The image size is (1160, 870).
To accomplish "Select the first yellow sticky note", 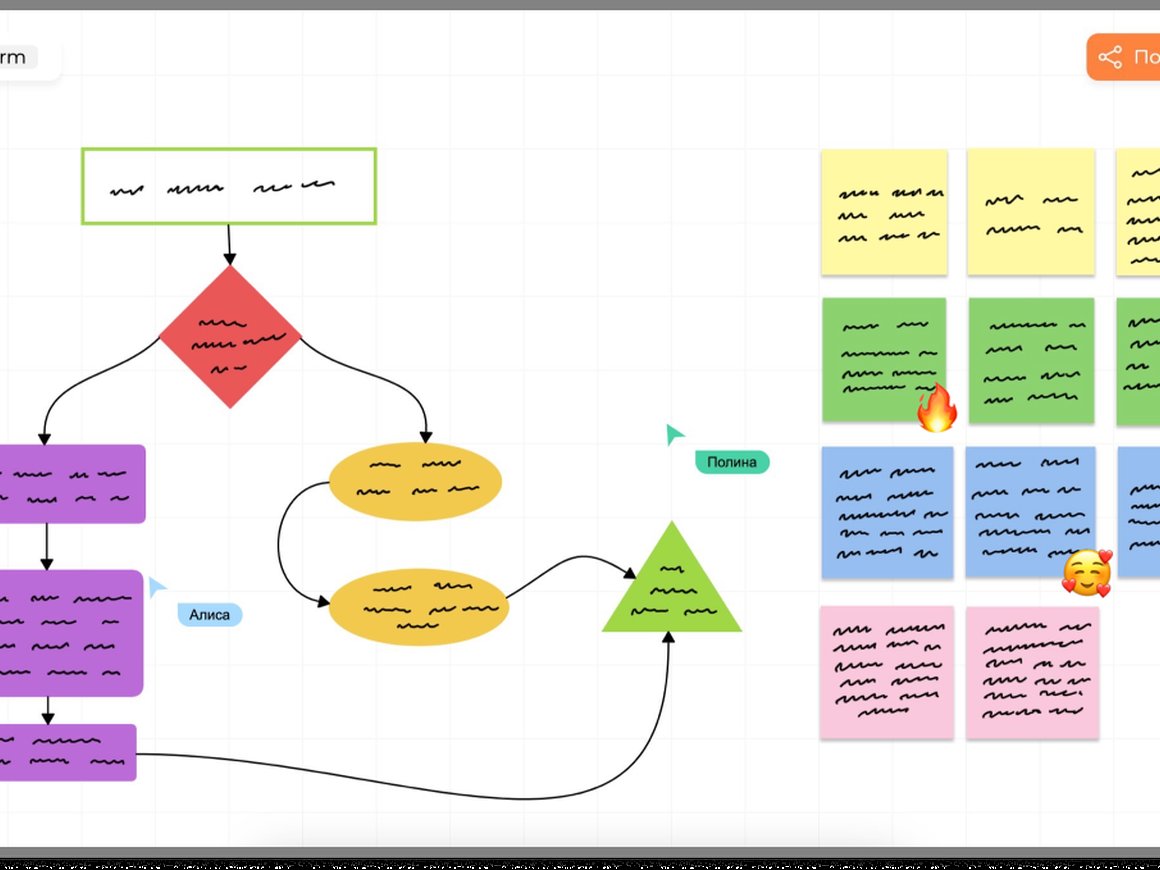I will [x=884, y=212].
